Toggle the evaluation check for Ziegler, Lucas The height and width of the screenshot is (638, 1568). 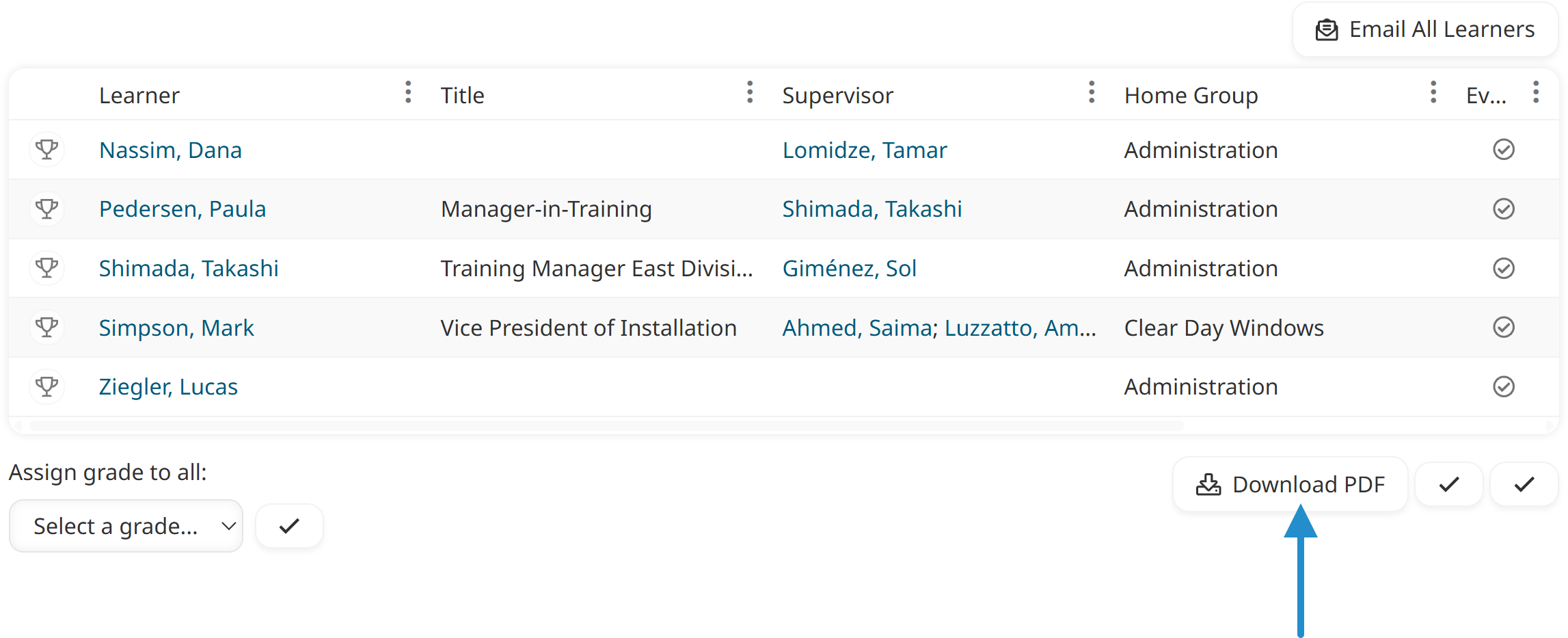point(1503,386)
